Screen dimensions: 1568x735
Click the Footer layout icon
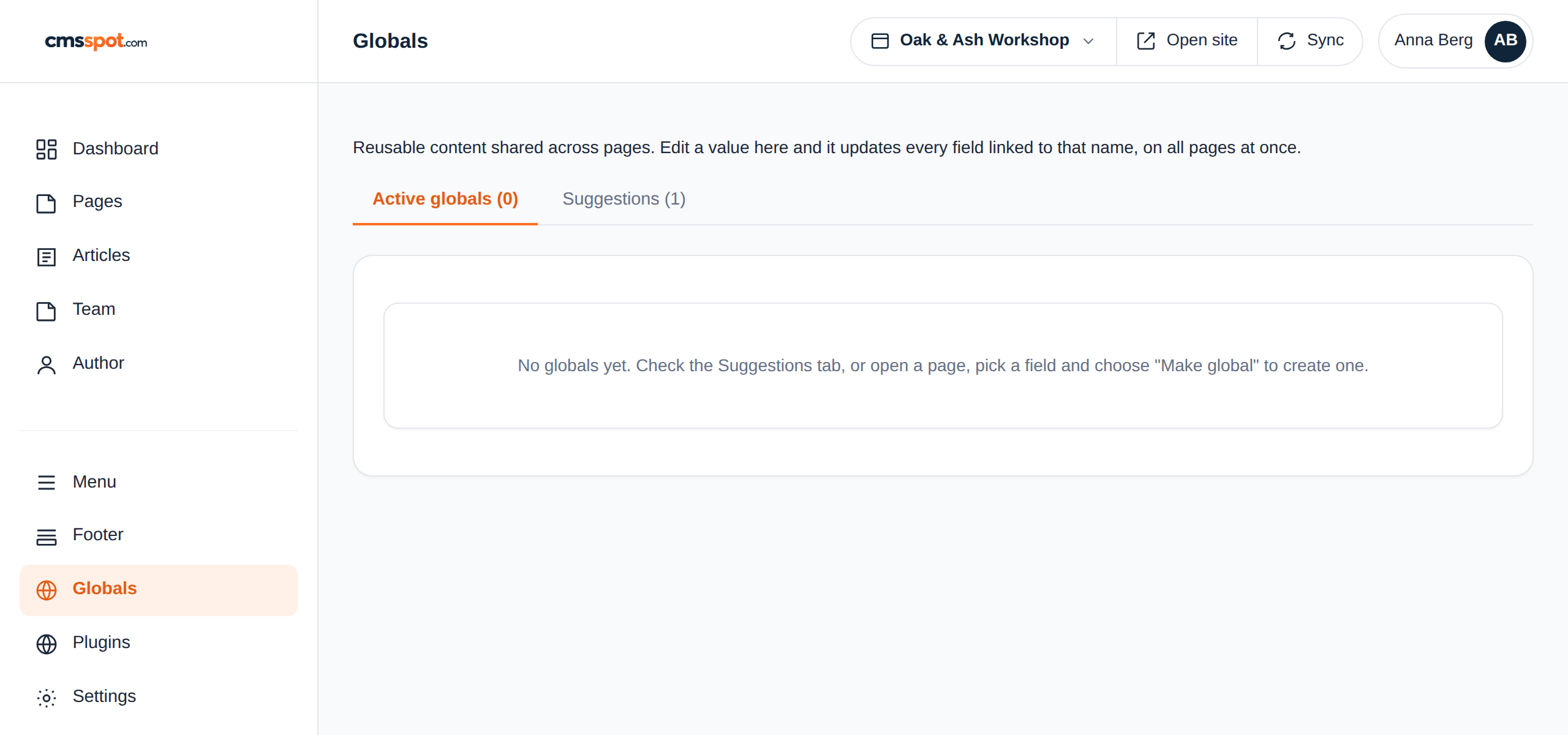(x=47, y=537)
